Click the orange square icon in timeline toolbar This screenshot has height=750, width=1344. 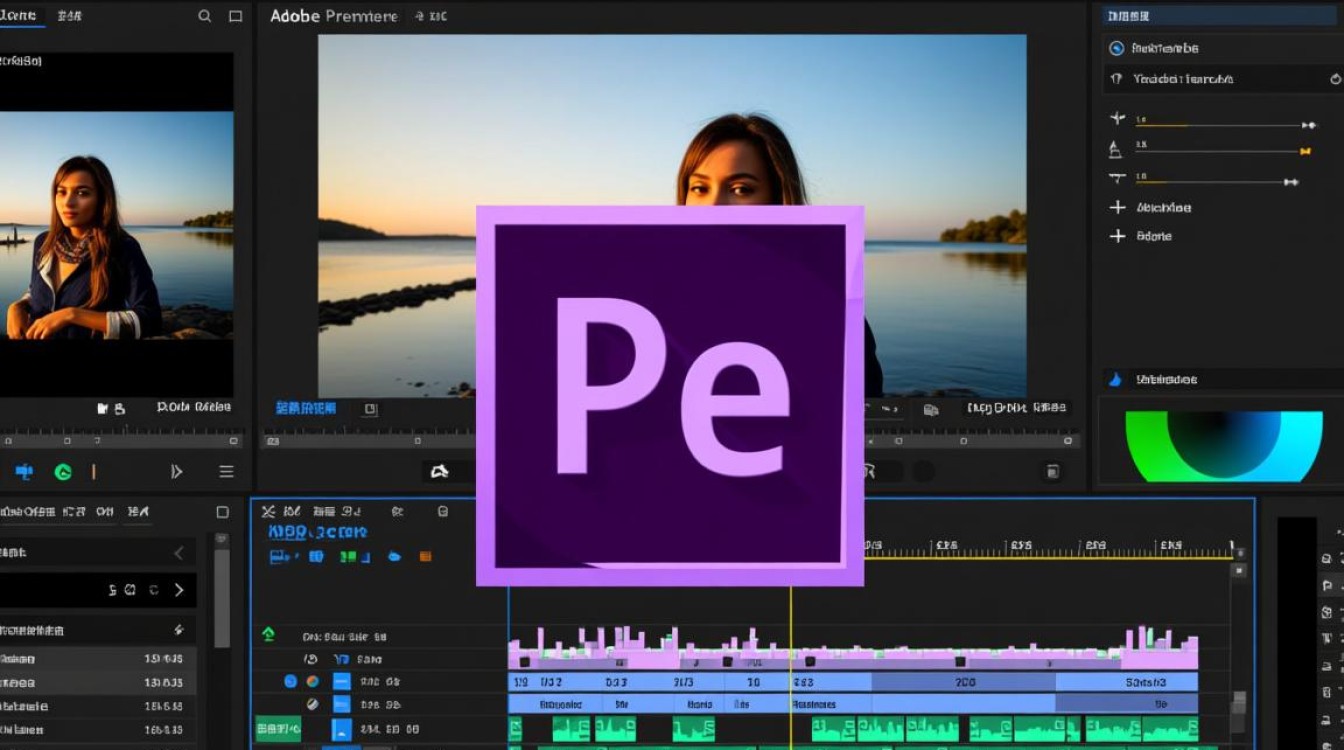[x=425, y=556]
